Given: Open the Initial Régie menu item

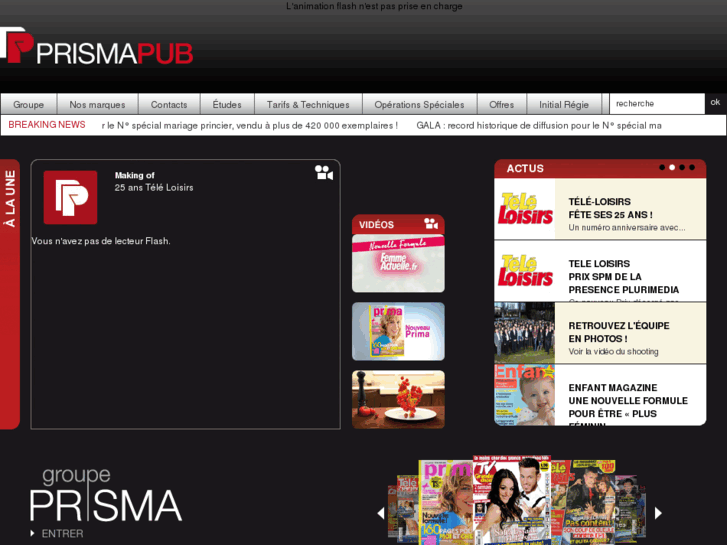Looking at the screenshot, I should point(564,104).
